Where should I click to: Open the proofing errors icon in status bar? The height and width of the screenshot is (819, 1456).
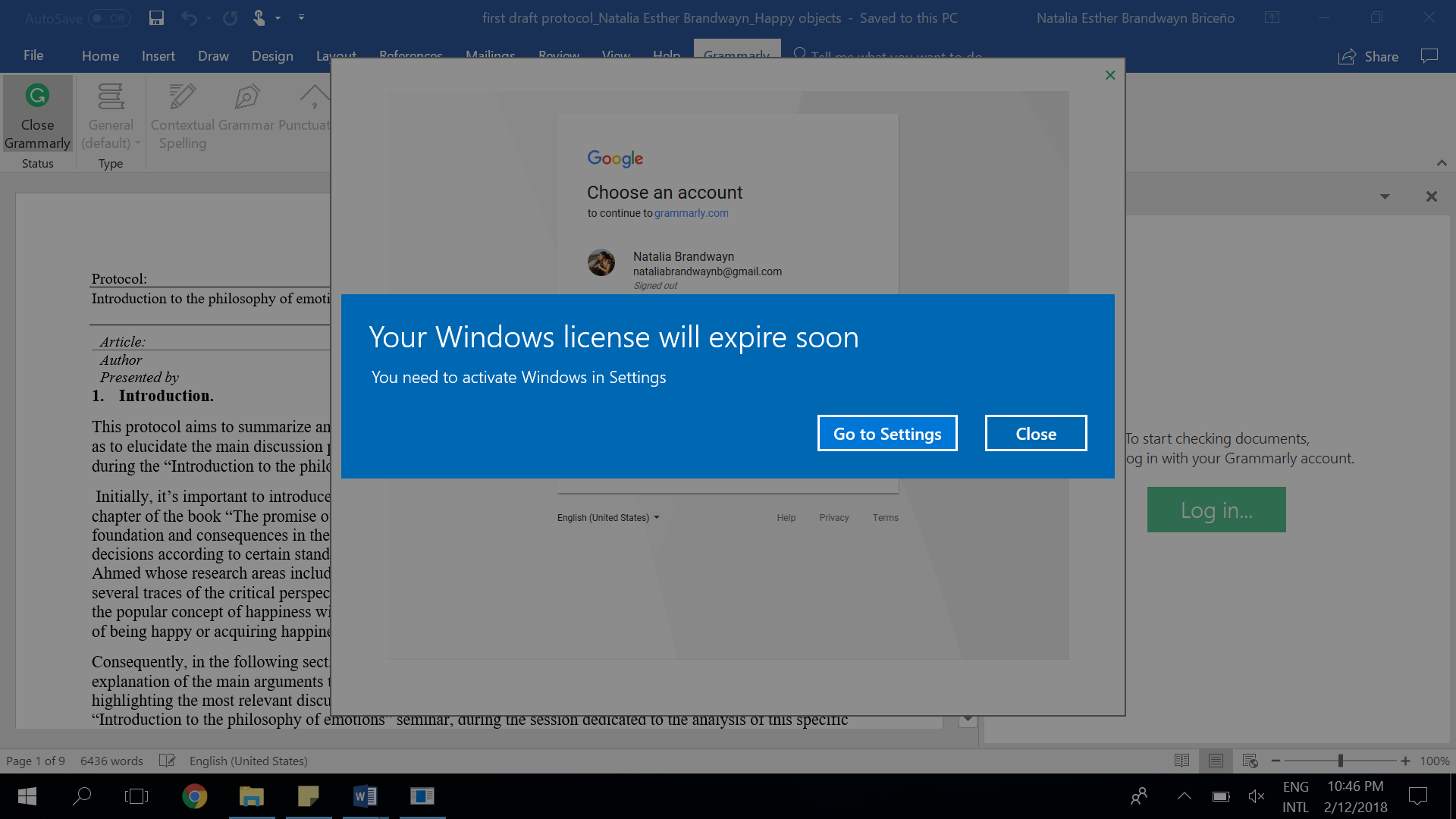[x=167, y=761]
